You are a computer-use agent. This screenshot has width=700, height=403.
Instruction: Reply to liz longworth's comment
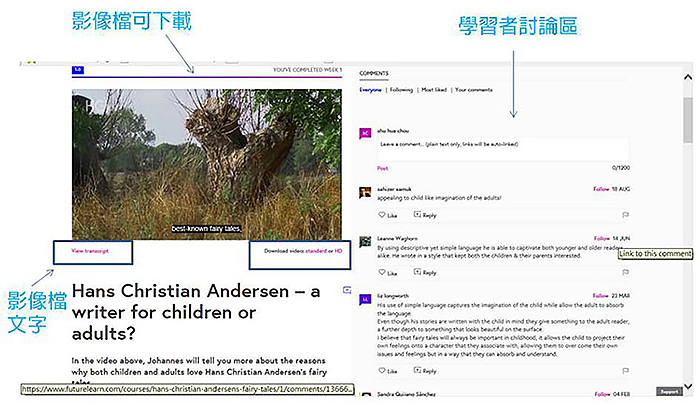coord(425,371)
